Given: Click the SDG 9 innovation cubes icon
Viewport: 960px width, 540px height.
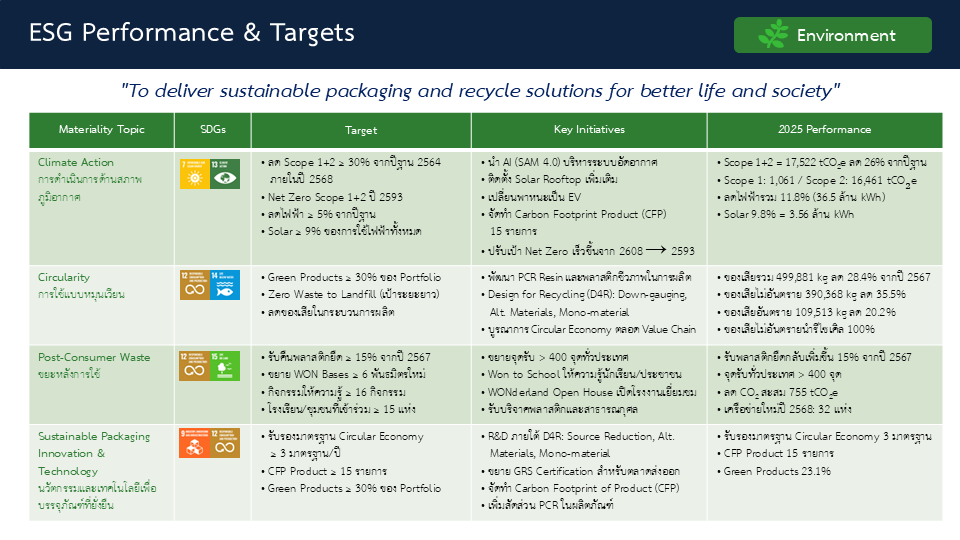Looking at the screenshot, I should pos(195,443).
